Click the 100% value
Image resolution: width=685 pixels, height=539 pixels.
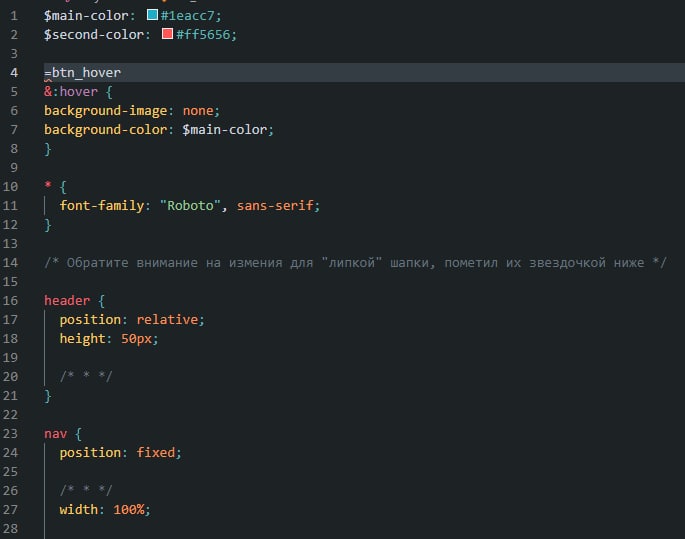129,510
